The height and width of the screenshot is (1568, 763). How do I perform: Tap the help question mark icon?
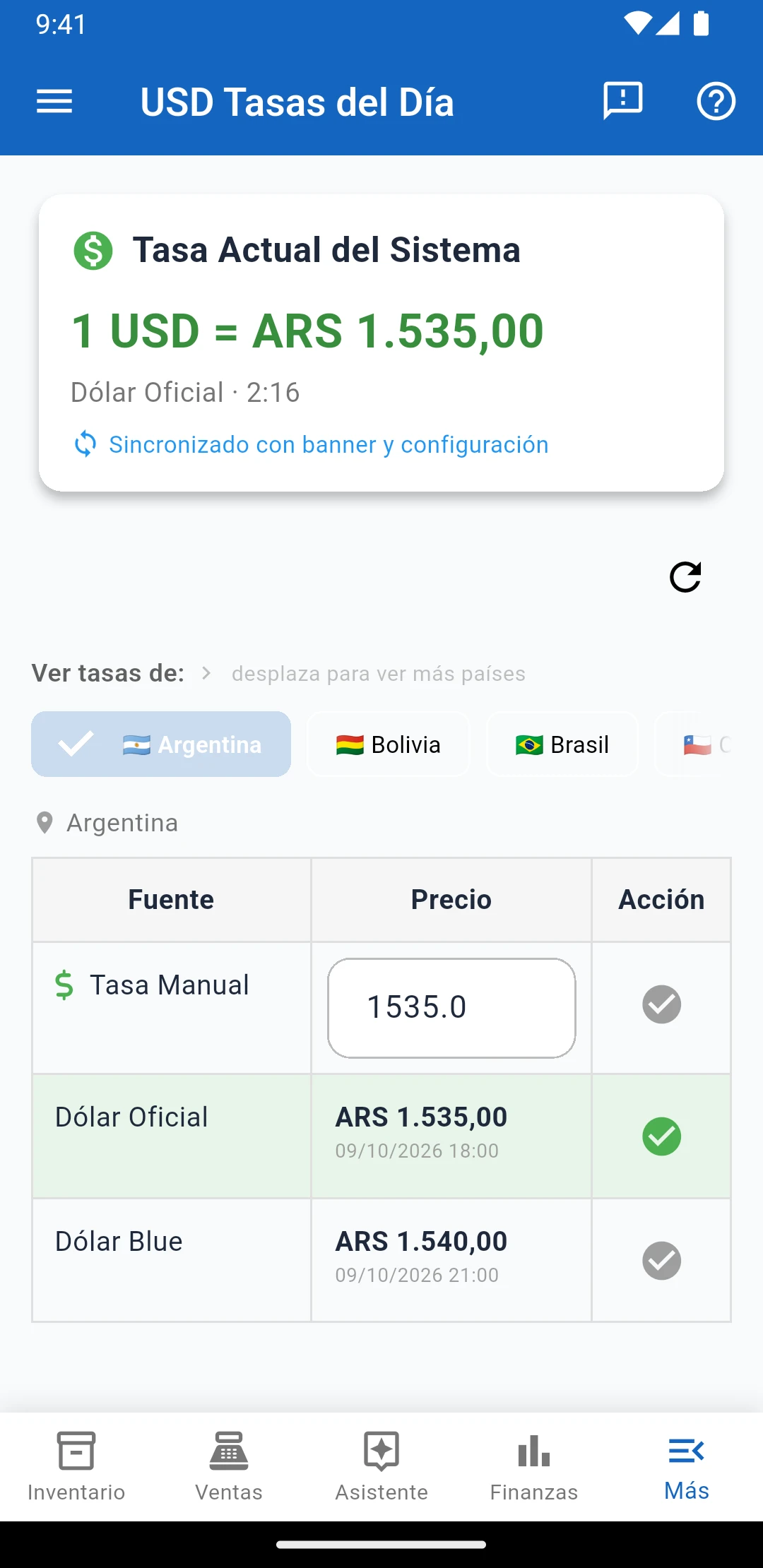(716, 102)
